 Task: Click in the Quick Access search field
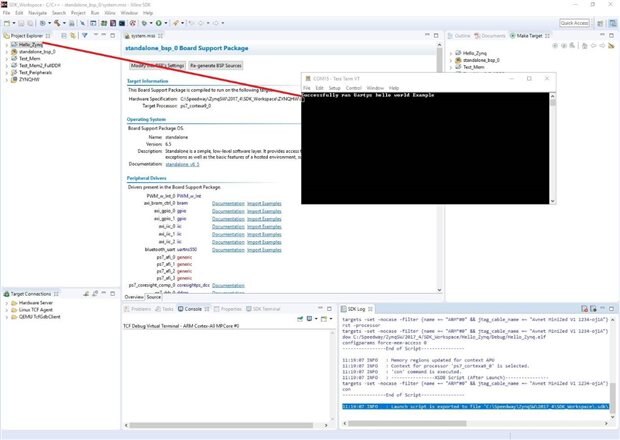tap(574, 22)
